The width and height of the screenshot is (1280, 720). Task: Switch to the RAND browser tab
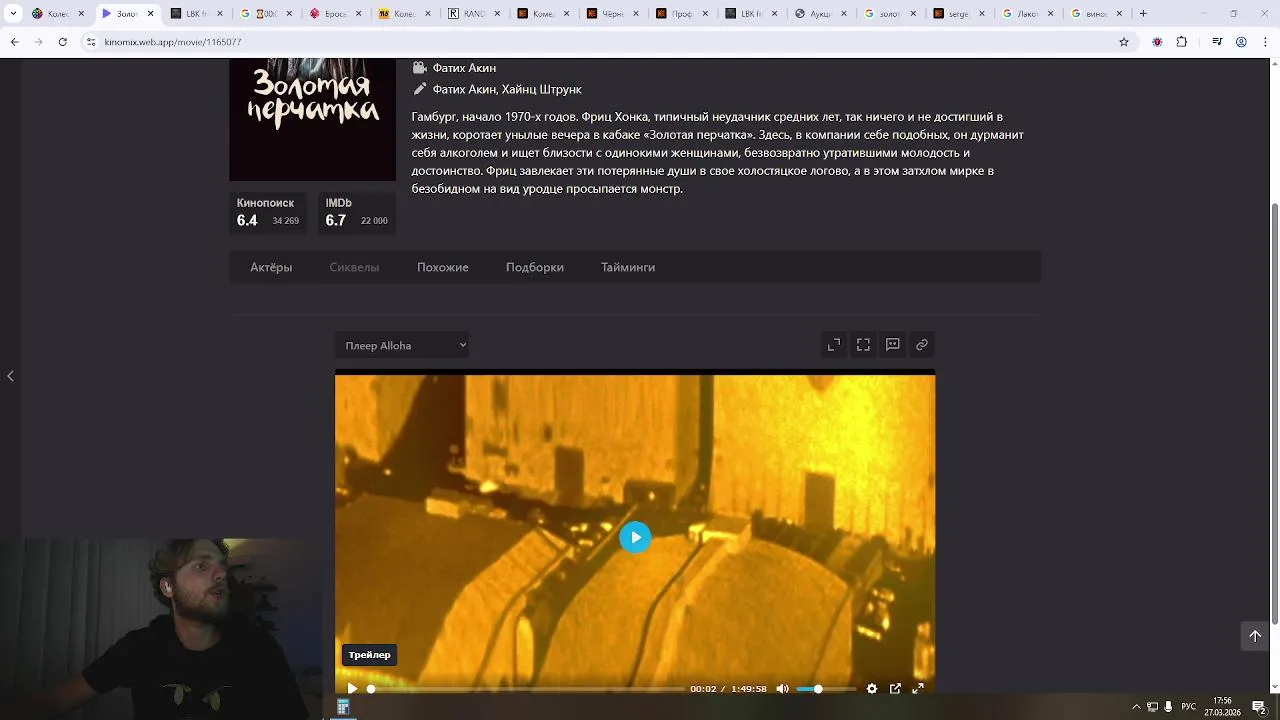[473, 14]
